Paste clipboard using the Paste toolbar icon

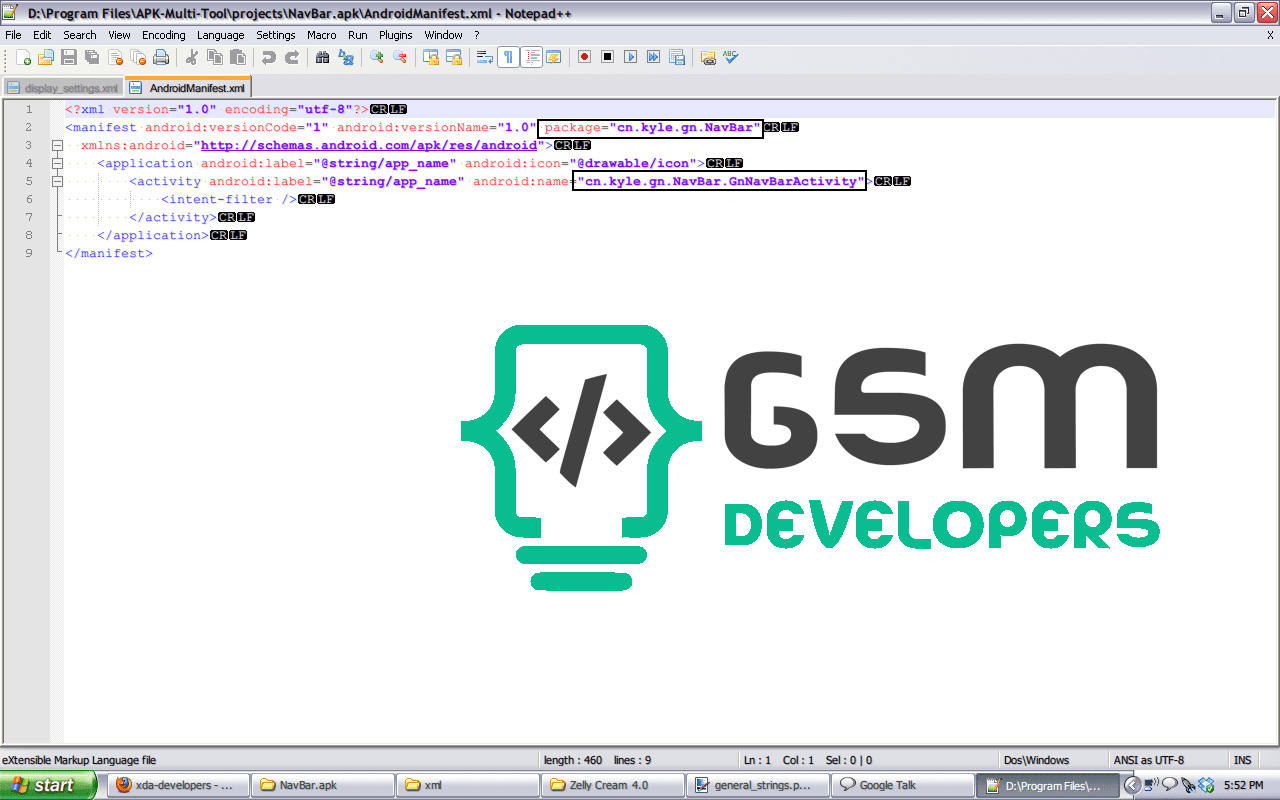[x=237, y=57]
